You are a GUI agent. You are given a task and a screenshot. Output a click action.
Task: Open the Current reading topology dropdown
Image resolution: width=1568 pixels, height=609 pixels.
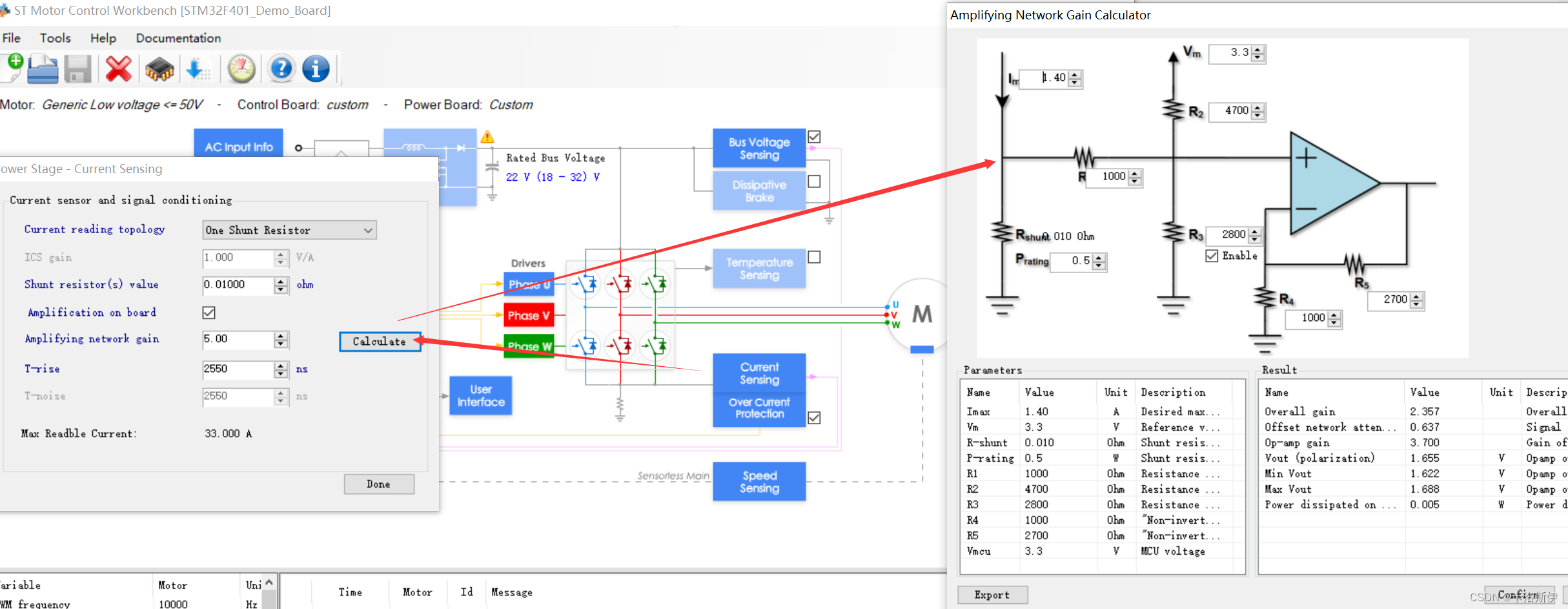pyautogui.click(x=289, y=230)
